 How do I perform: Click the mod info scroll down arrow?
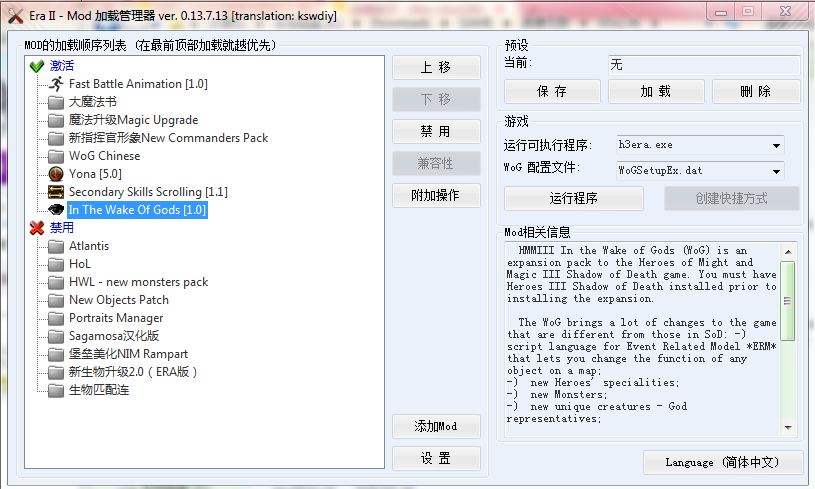788,428
